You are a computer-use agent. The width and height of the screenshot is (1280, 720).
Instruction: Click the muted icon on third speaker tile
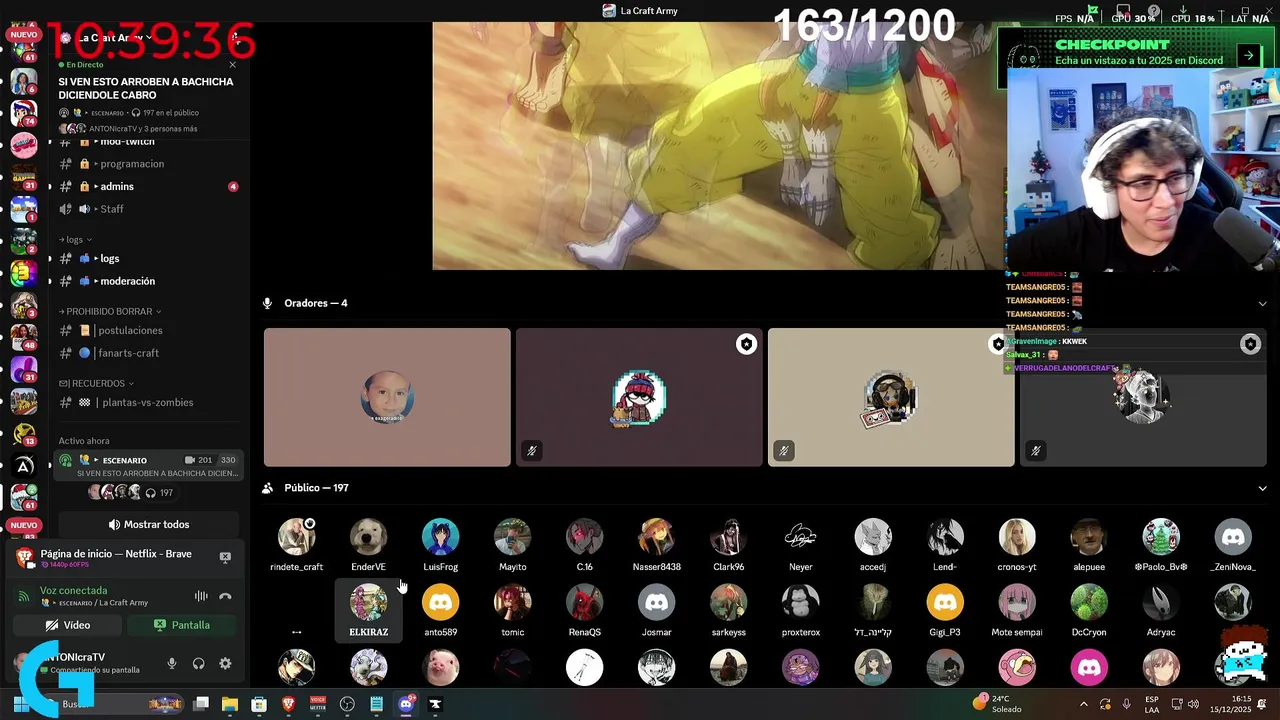point(784,451)
